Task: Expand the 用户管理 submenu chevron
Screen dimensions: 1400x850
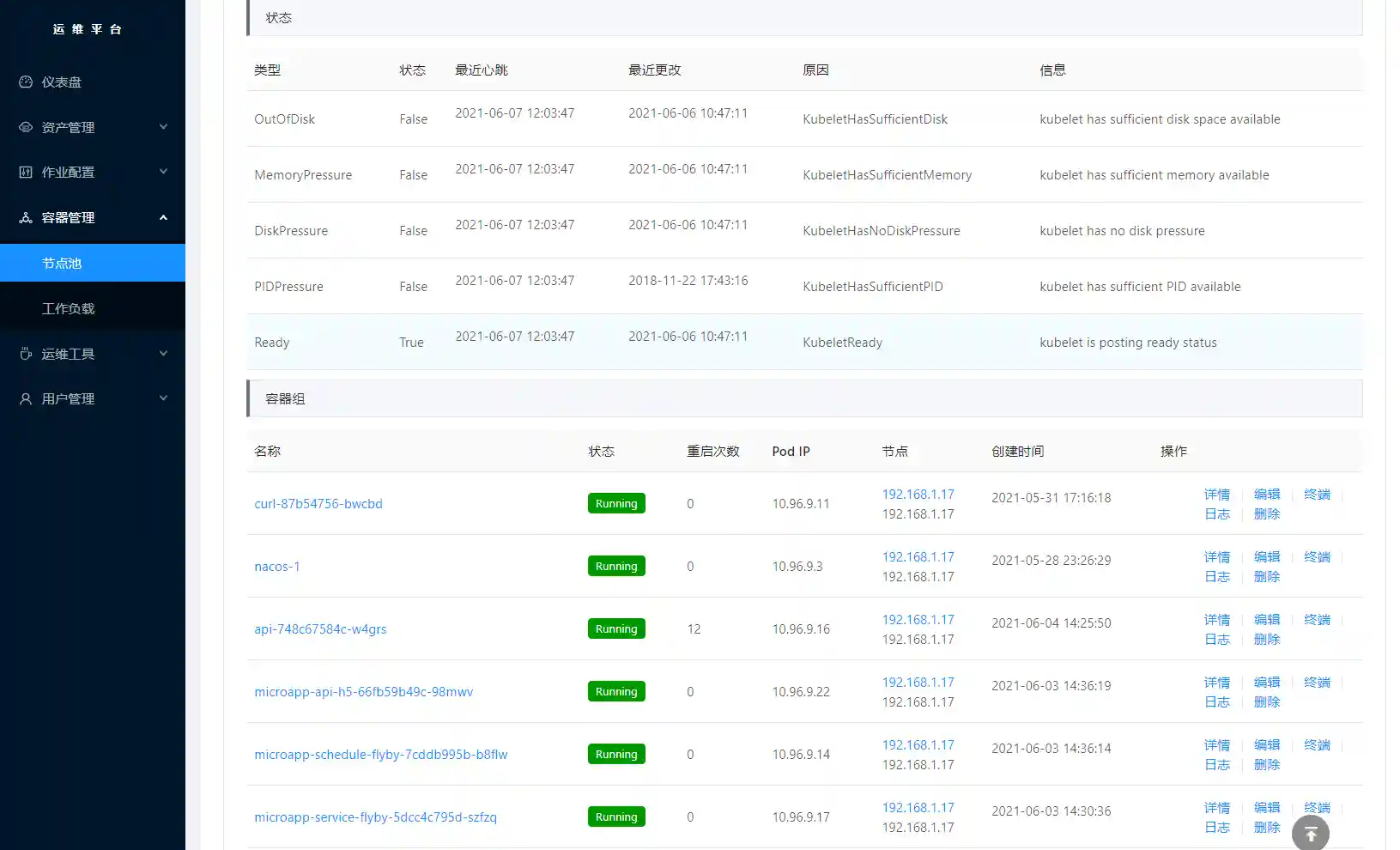Action: tap(163, 398)
